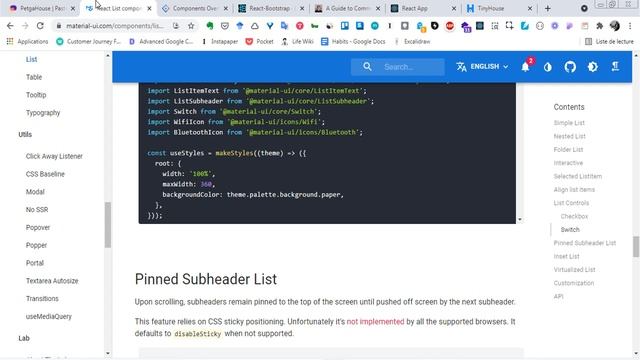Screen dimensions: 640x360
Task: Switch to the React App tab
Action: pyautogui.click(x=424, y=8)
